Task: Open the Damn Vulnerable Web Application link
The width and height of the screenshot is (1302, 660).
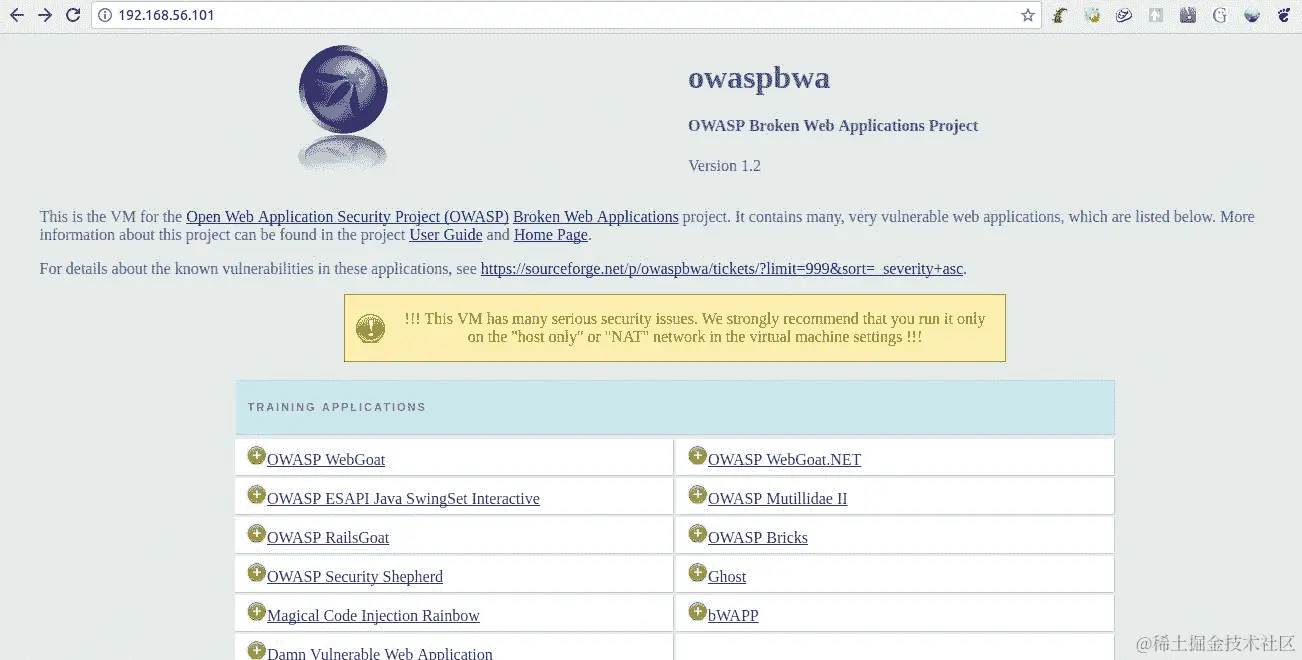Action: tap(380, 653)
